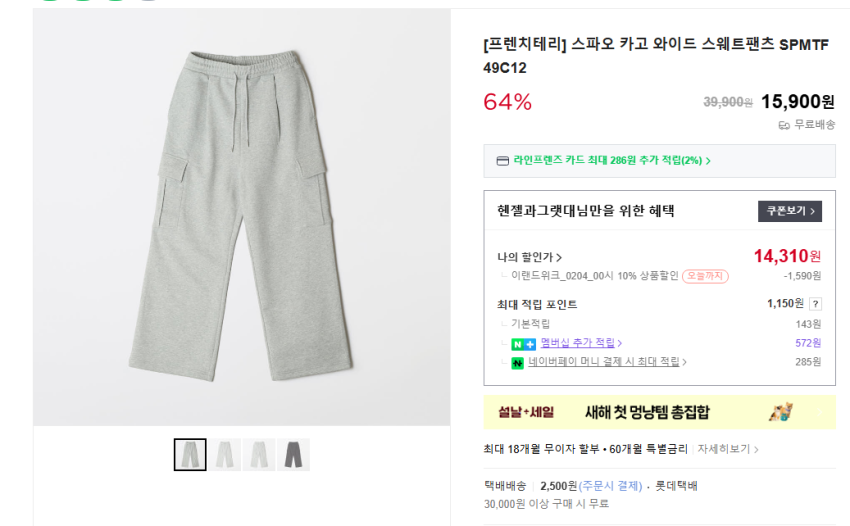Image resolution: width=850 pixels, height=526 pixels.
Task: Open 라인프렌즈 카드 최대 286원 추가 적립 link
Action: tap(611, 161)
